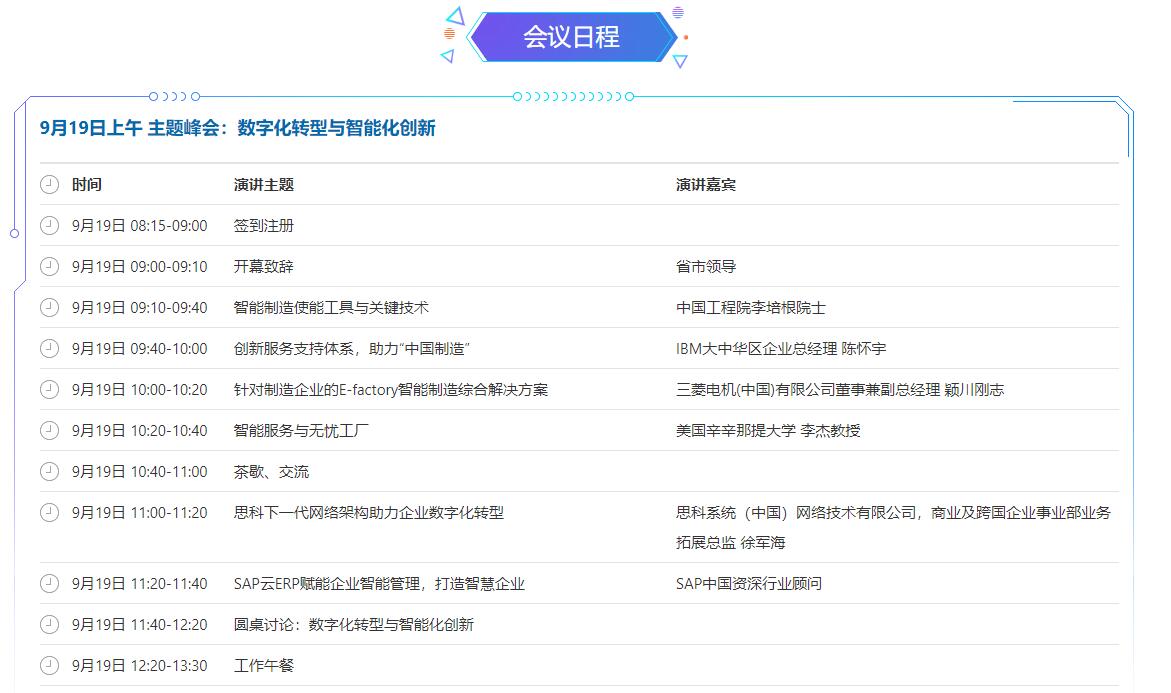Click the E-factory智能制造综合解决方案 topic
The image size is (1171, 693).
(x=391, y=390)
